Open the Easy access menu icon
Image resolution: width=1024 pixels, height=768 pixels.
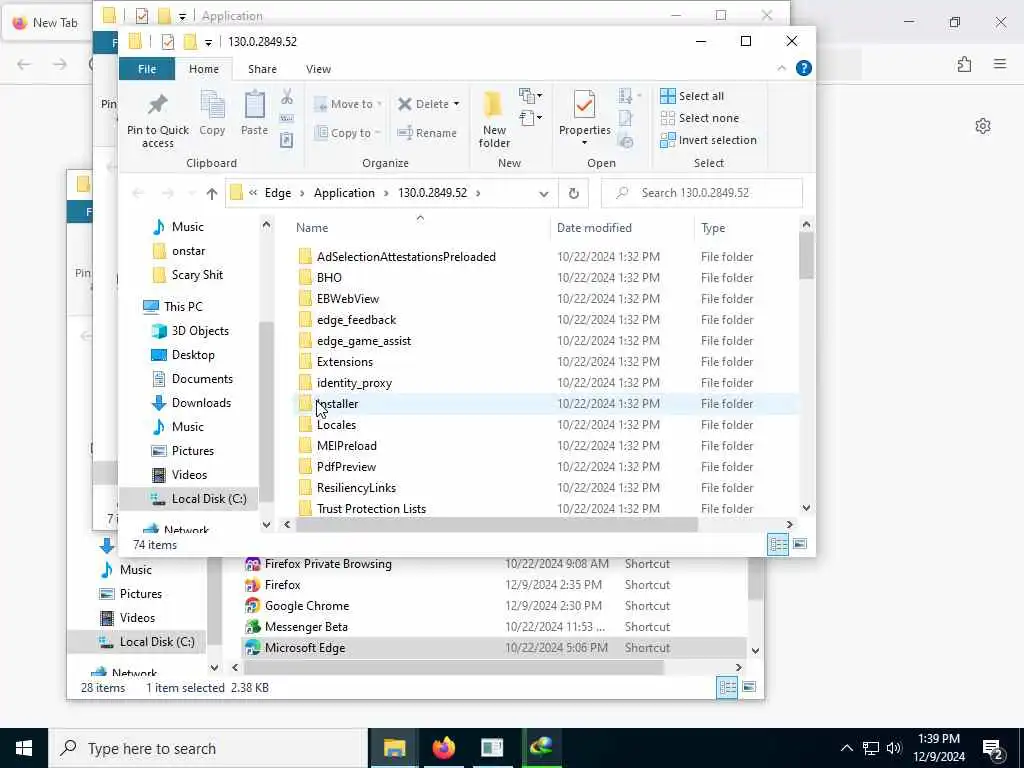click(530, 118)
